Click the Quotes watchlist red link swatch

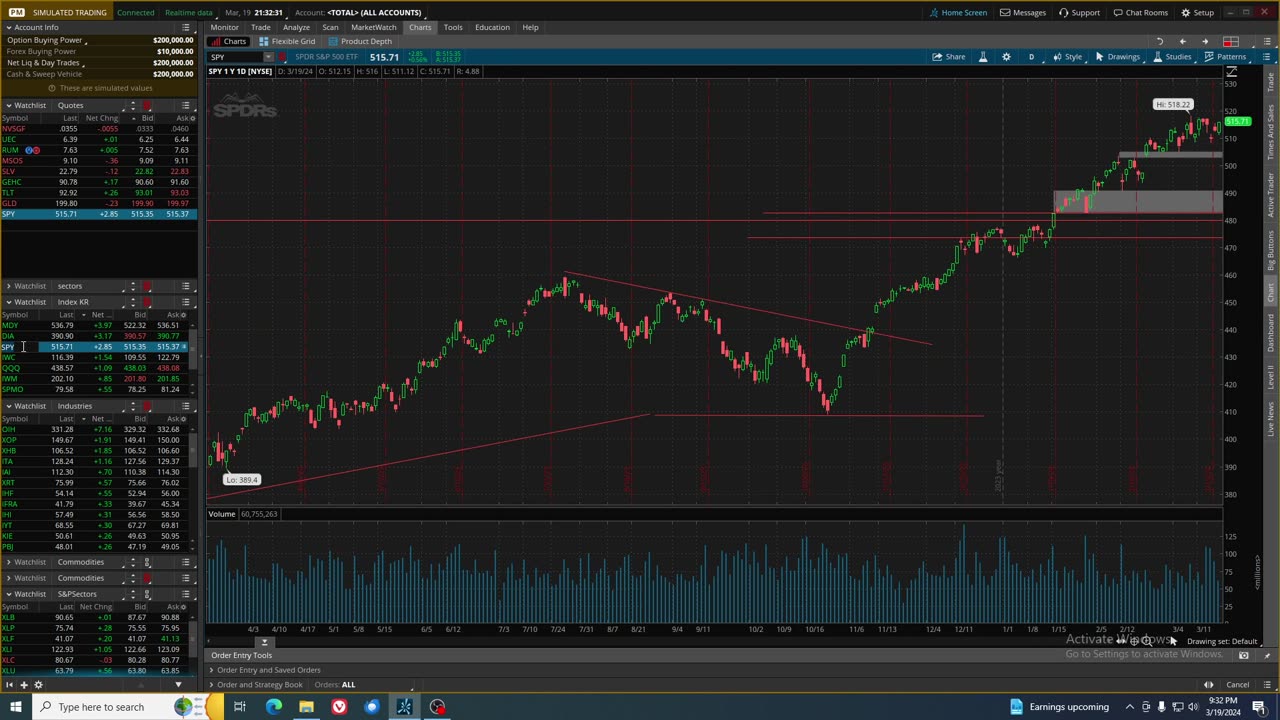(x=147, y=105)
